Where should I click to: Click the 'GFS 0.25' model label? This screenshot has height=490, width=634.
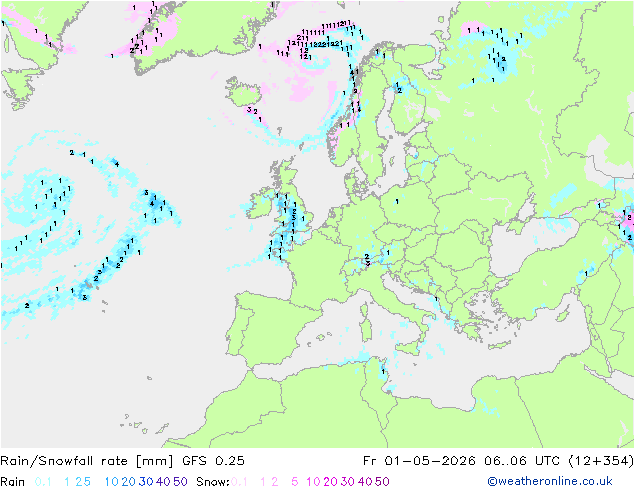coord(213,461)
